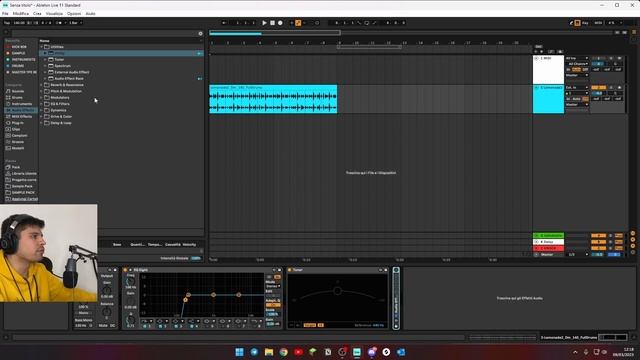The image size is (640, 360).
Task: Click the Tap tempo button
Action: [x=7, y=23]
